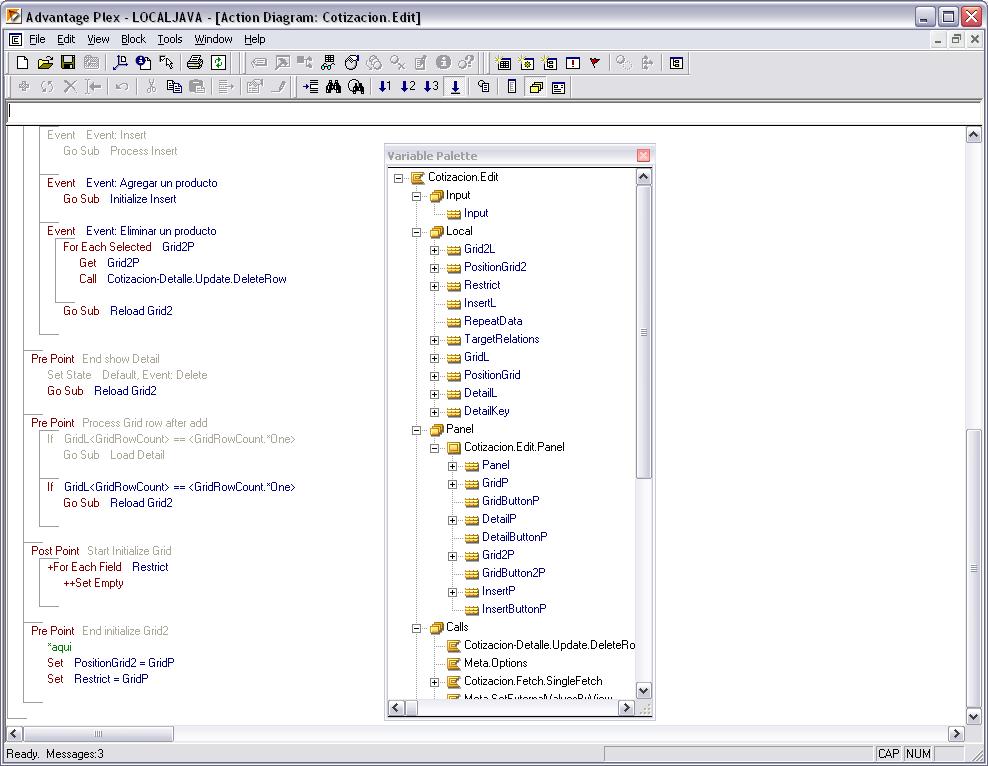Show level 3 with the arrow-3 icon
The width and height of the screenshot is (988, 766).
(x=432, y=86)
